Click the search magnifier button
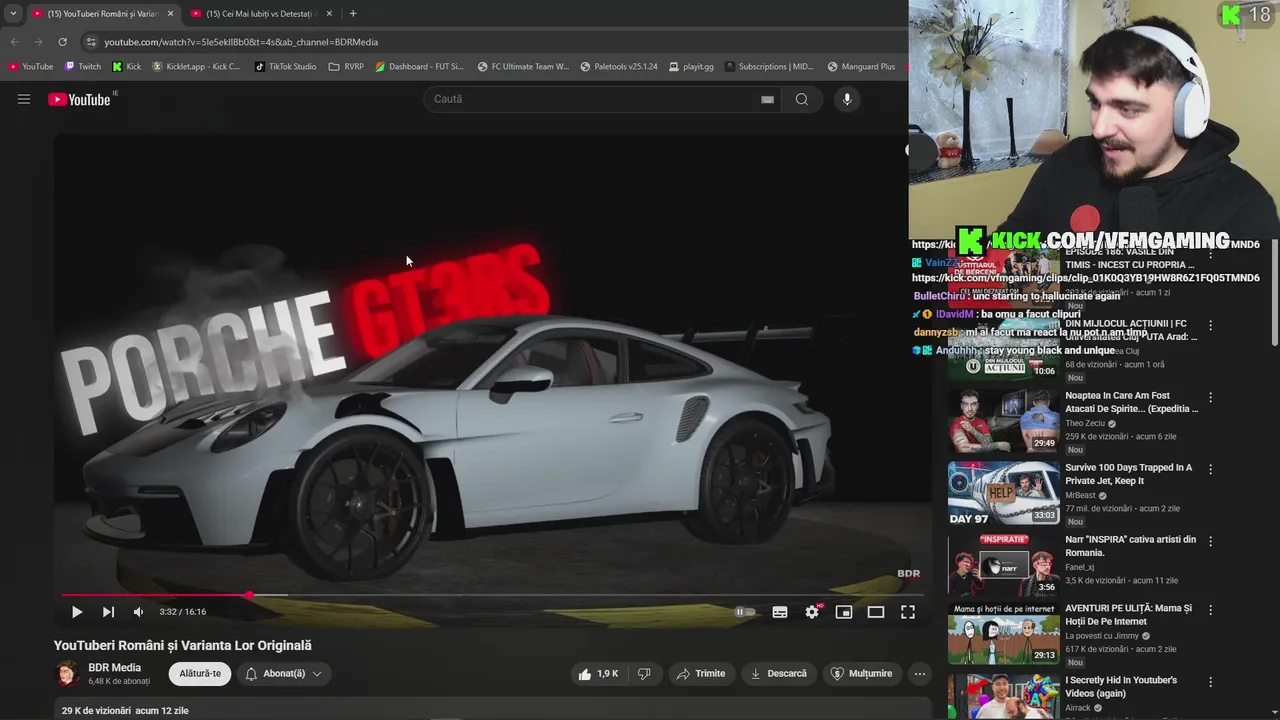Image resolution: width=1280 pixels, height=720 pixels. (x=802, y=99)
